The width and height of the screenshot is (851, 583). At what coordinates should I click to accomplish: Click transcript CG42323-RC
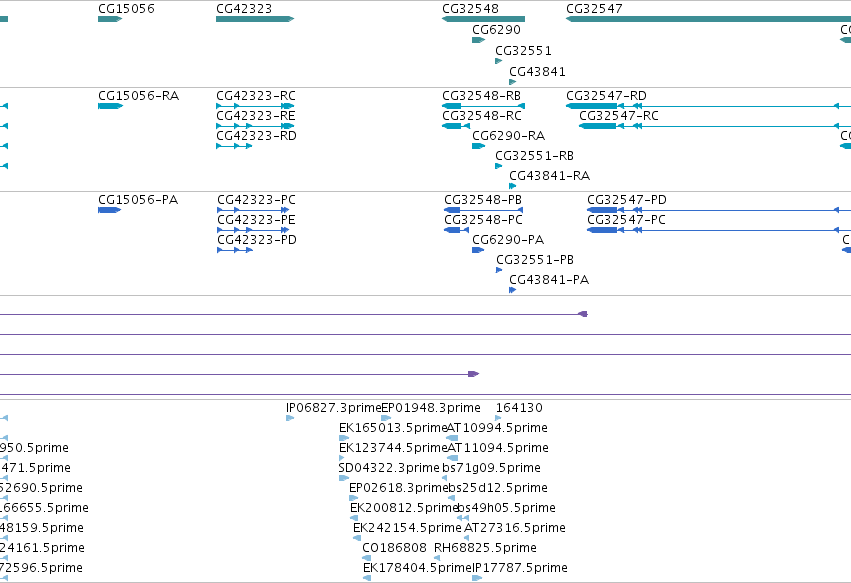click(x=256, y=96)
